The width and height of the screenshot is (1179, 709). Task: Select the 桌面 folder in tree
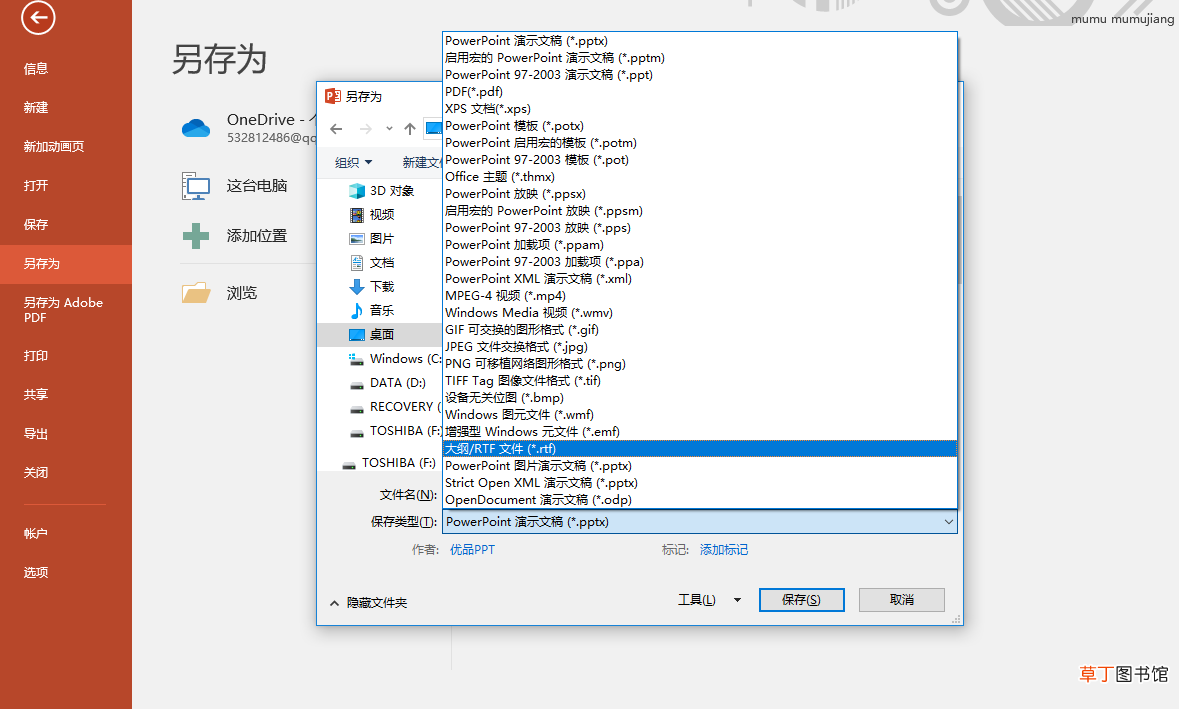381,335
